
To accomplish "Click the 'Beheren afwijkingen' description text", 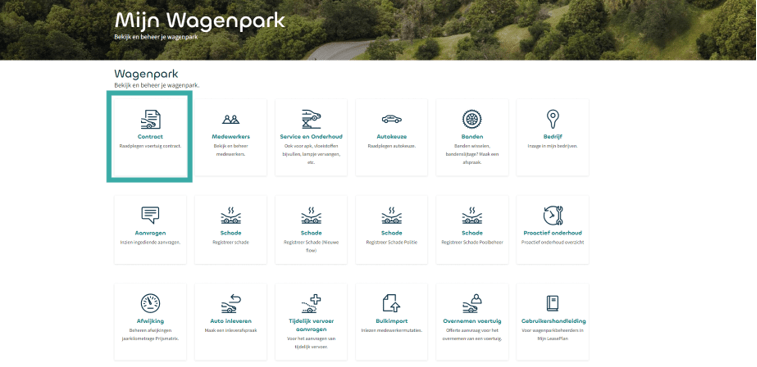I will [150, 334].
